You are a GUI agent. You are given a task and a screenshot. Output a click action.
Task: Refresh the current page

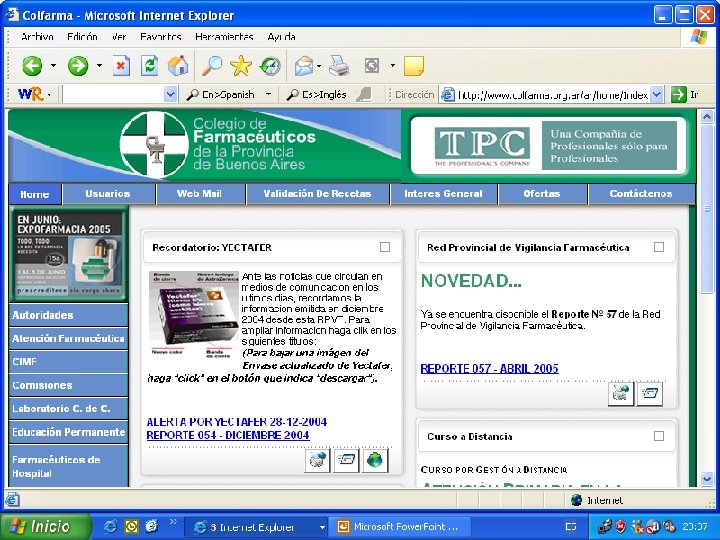pyautogui.click(x=150, y=66)
